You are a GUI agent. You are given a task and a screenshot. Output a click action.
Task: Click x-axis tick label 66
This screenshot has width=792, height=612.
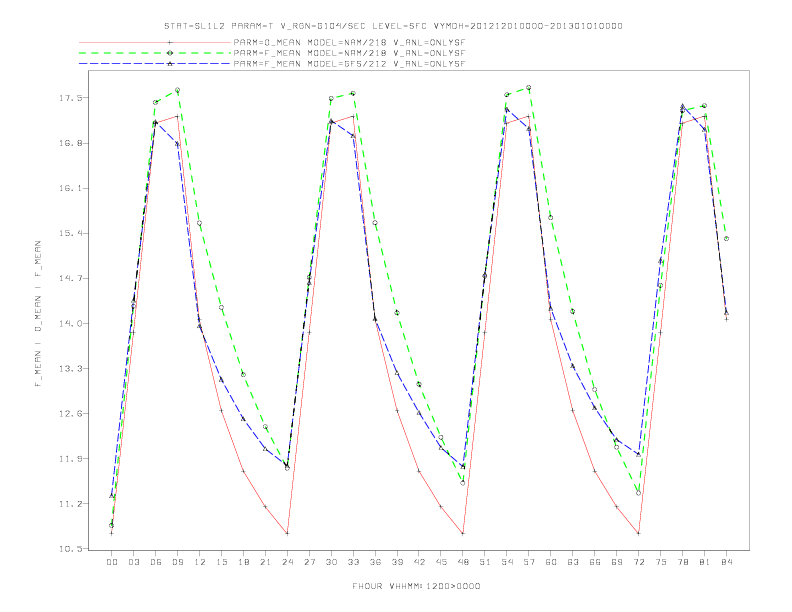pyautogui.click(x=595, y=562)
